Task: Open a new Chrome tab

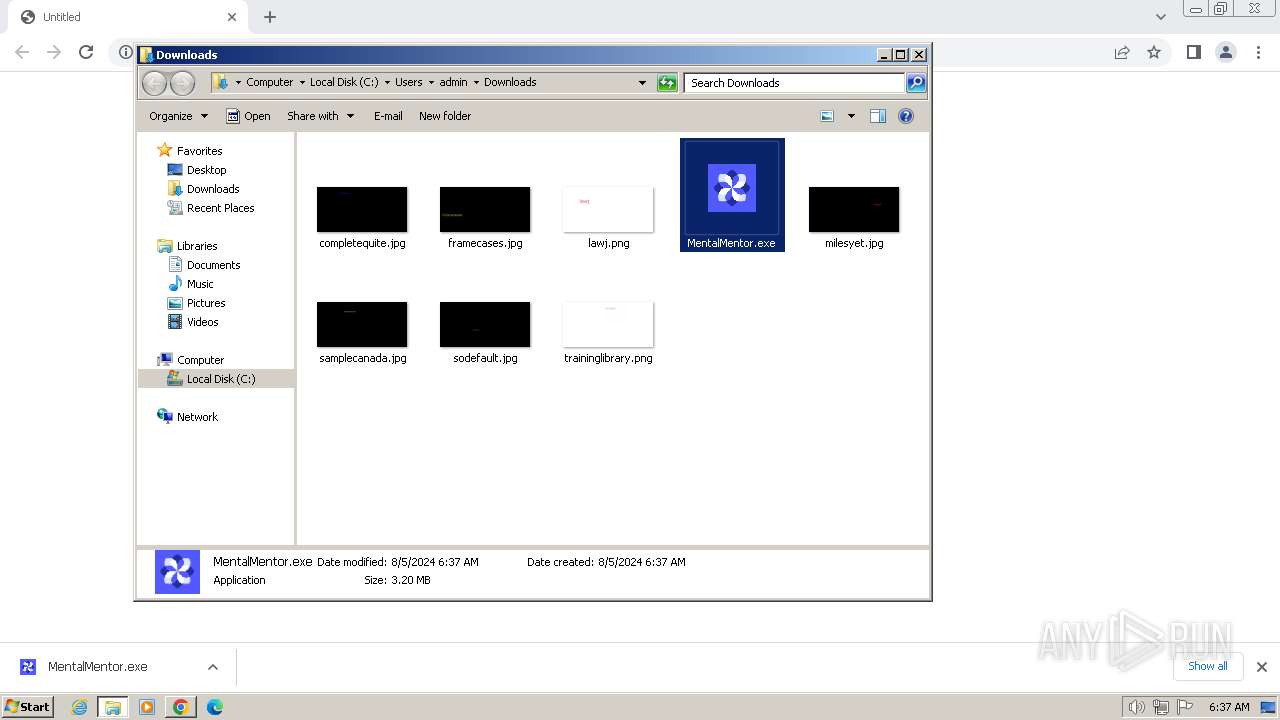Action: pyautogui.click(x=270, y=17)
